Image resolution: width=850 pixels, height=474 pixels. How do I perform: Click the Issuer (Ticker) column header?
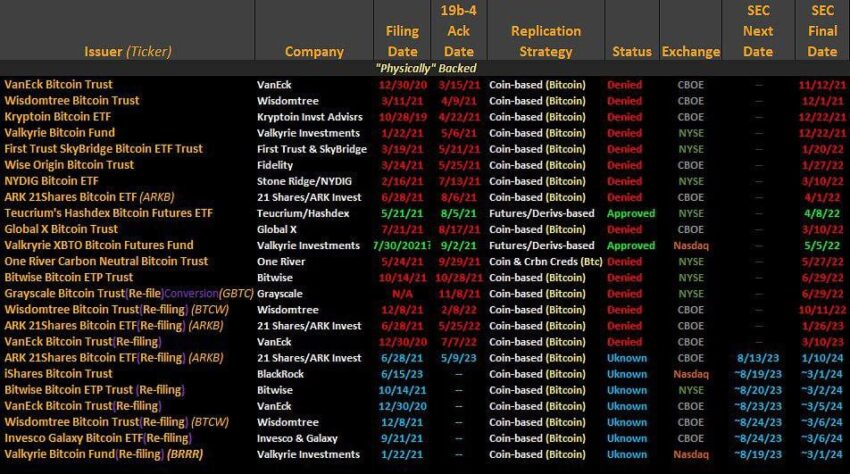click(128, 52)
